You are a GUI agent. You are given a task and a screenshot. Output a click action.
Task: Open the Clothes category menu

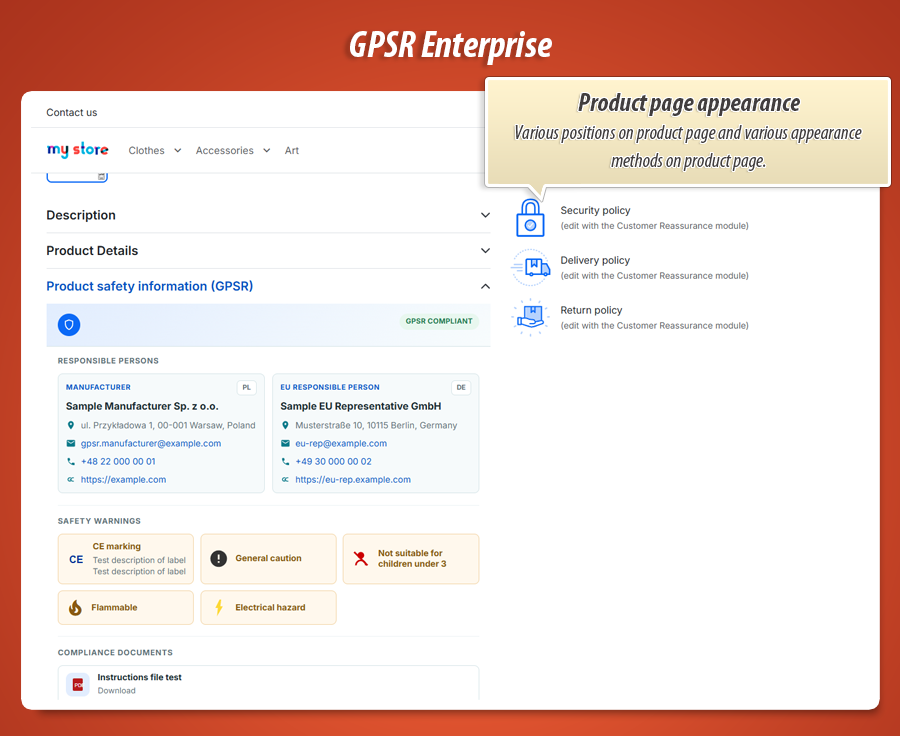click(146, 150)
